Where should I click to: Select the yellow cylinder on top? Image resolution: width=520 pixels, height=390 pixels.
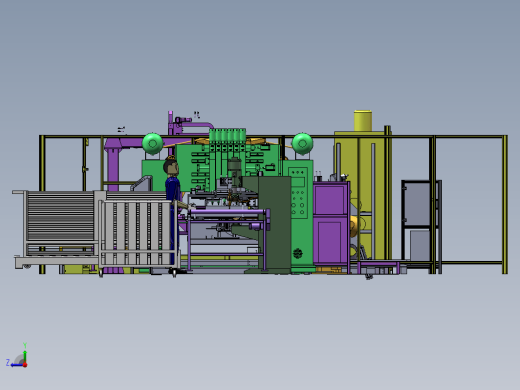363,121
